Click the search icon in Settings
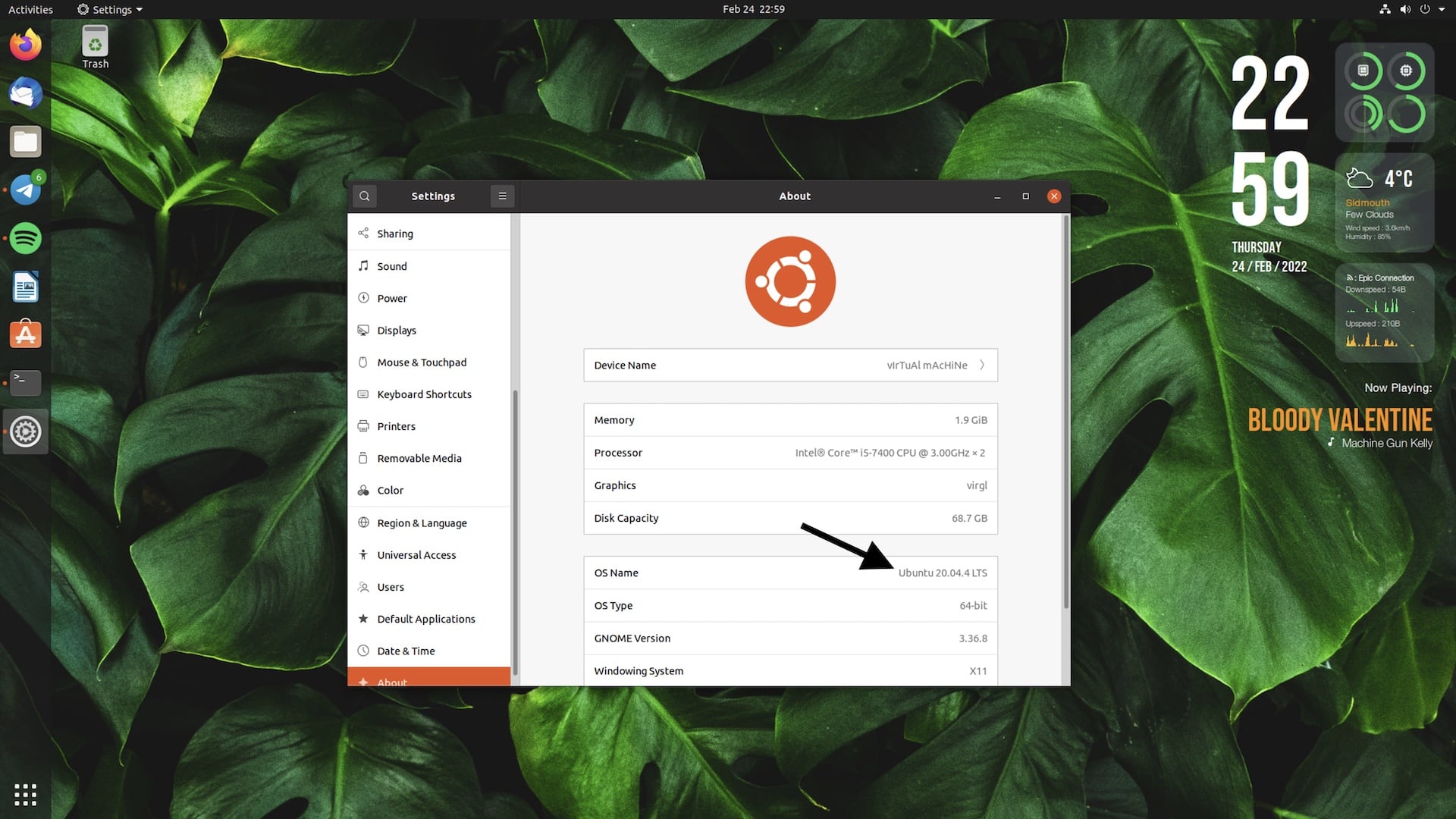Image resolution: width=1456 pixels, height=819 pixels. pyautogui.click(x=365, y=196)
